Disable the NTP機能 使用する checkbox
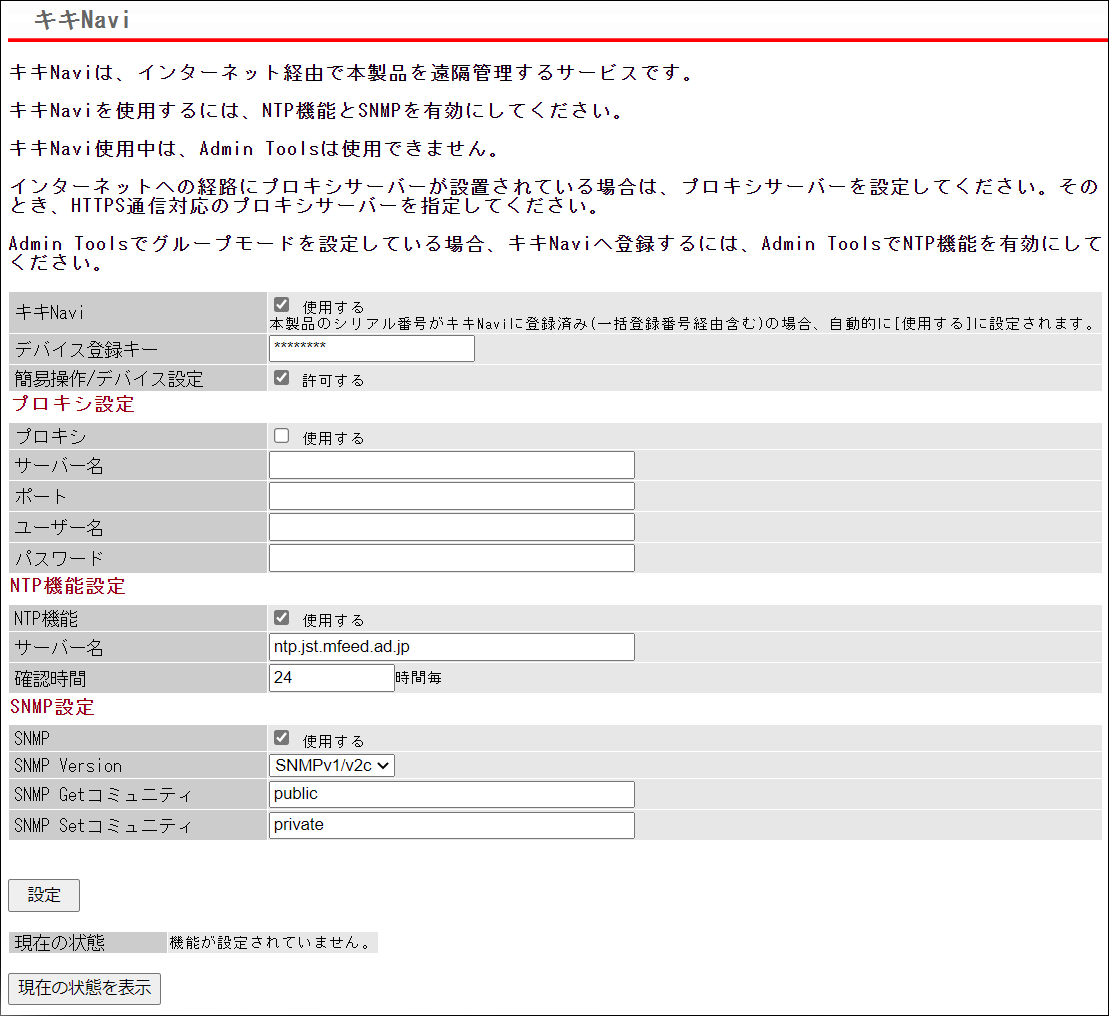 282,618
